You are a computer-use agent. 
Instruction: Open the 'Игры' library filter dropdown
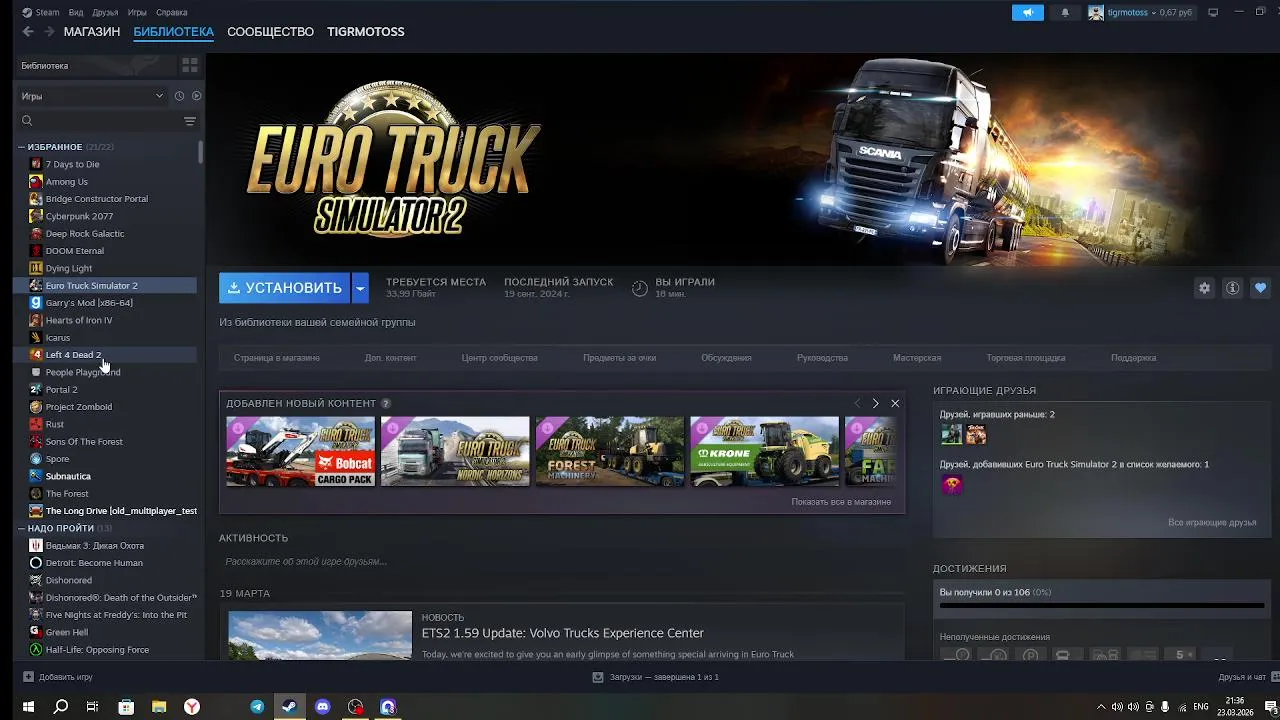click(x=92, y=96)
